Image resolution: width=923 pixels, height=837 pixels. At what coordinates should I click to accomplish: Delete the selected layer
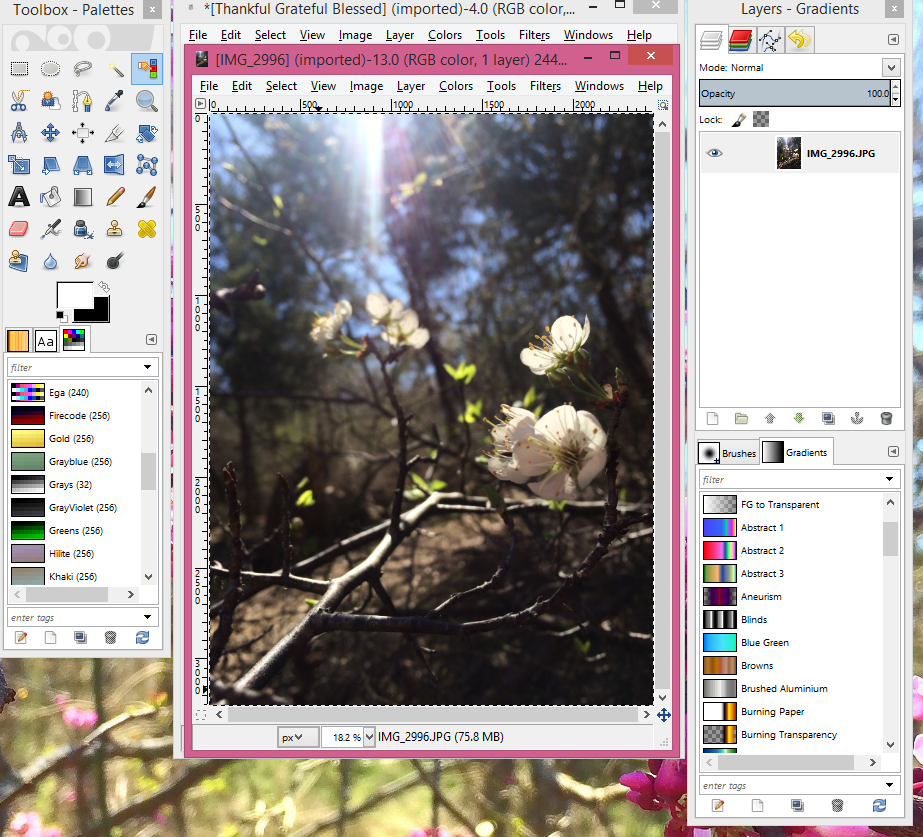[x=887, y=418]
